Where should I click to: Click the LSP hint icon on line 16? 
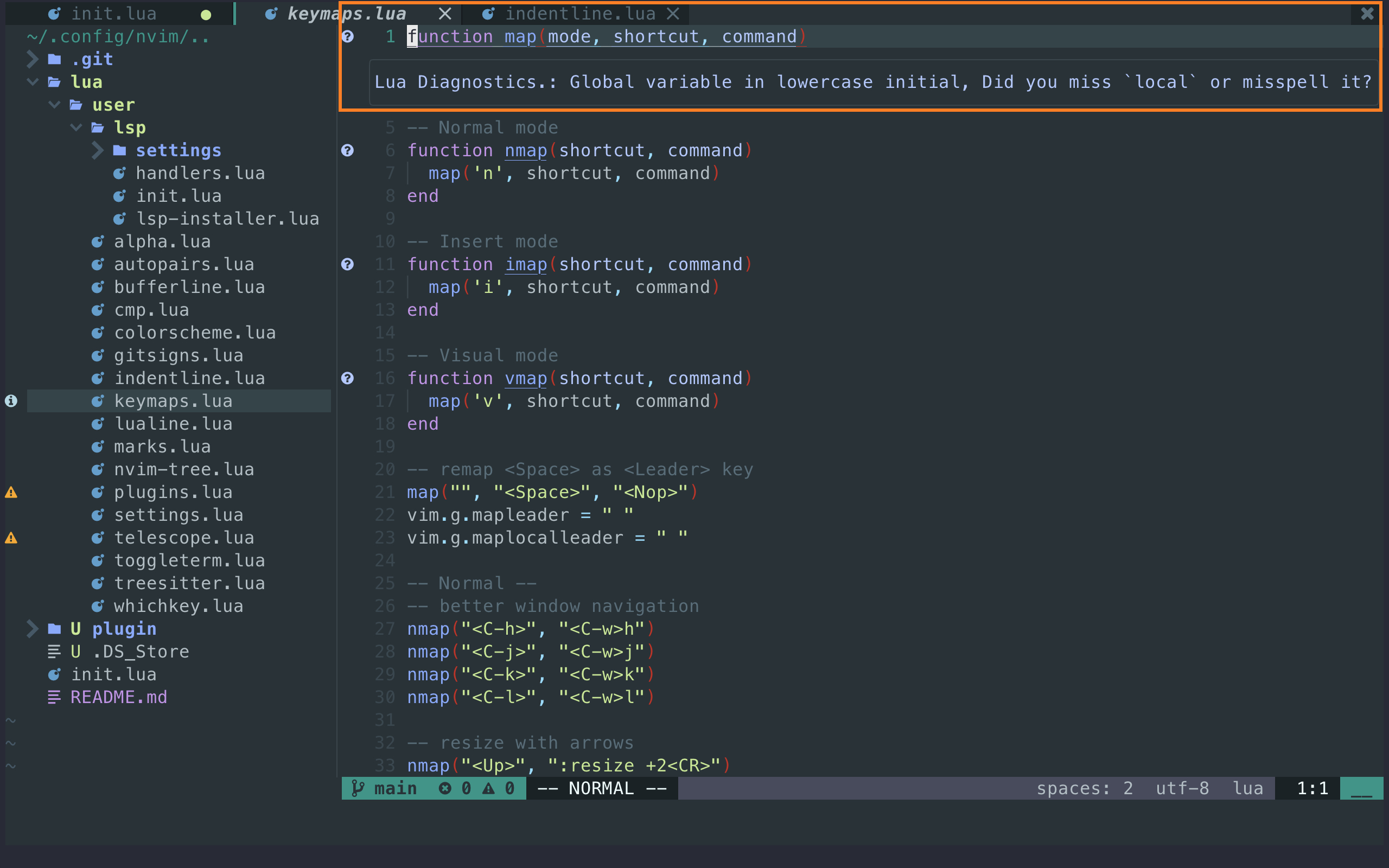pos(347,378)
